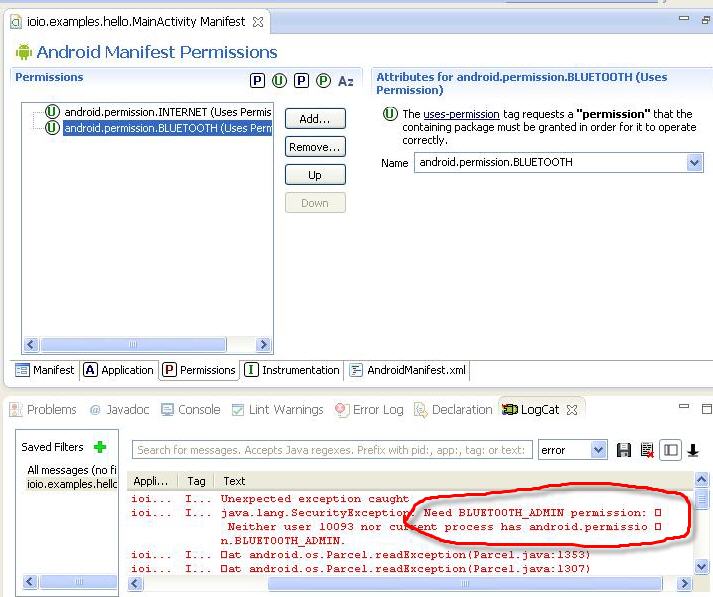The height and width of the screenshot is (597, 713).
Task: Restore the manifest editor pane
Action: click(706, 20)
